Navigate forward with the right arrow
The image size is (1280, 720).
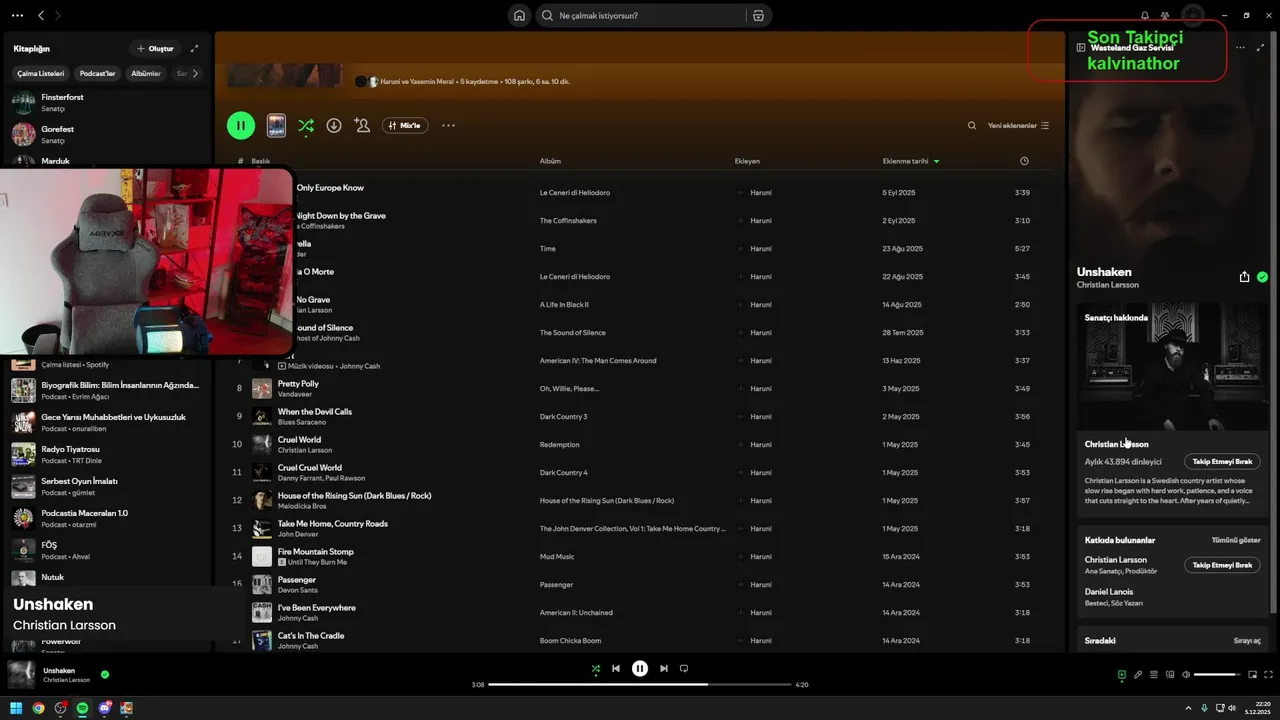tap(57, 15)
